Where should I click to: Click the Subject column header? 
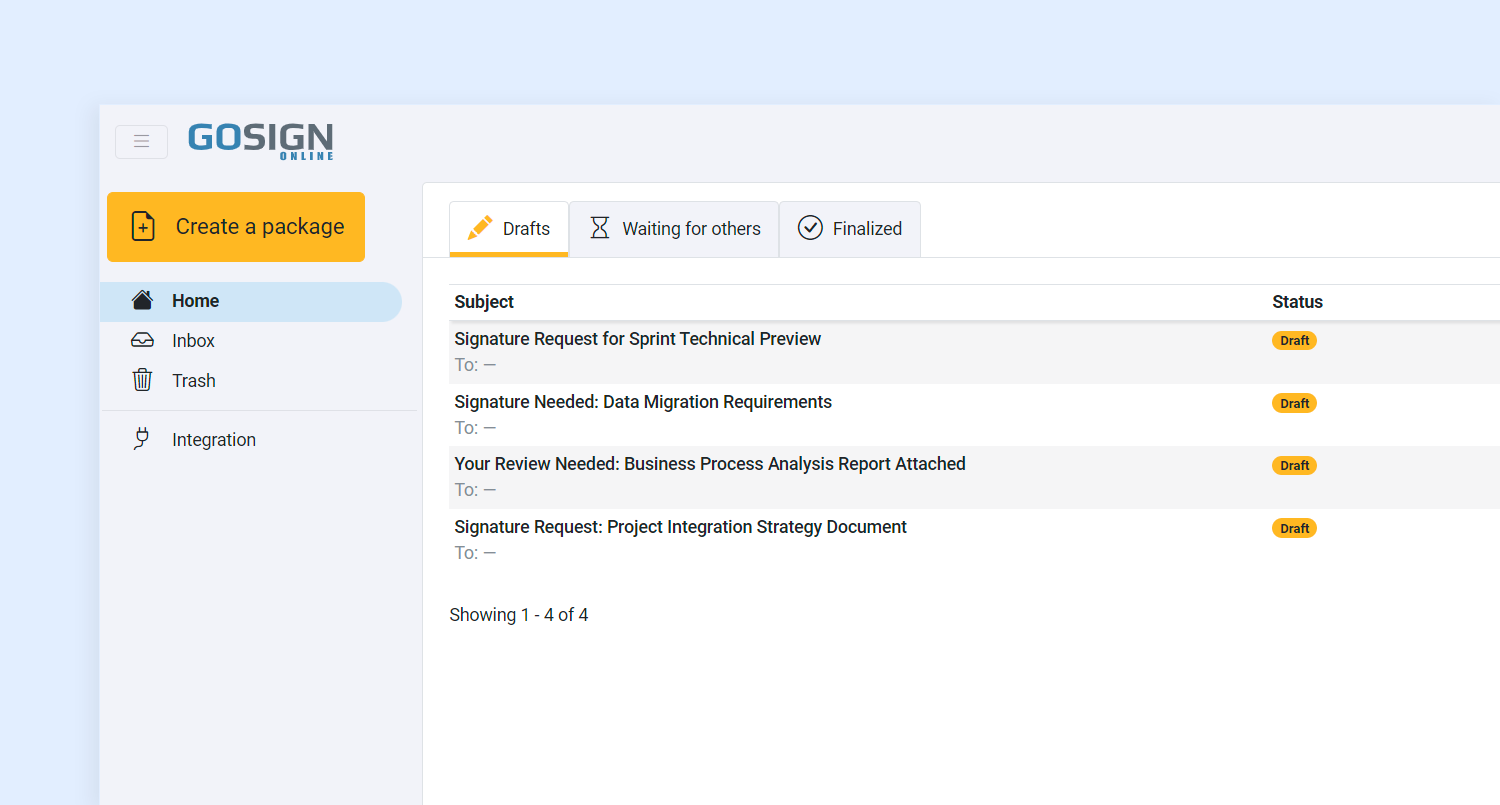click(x=484, y=302)
